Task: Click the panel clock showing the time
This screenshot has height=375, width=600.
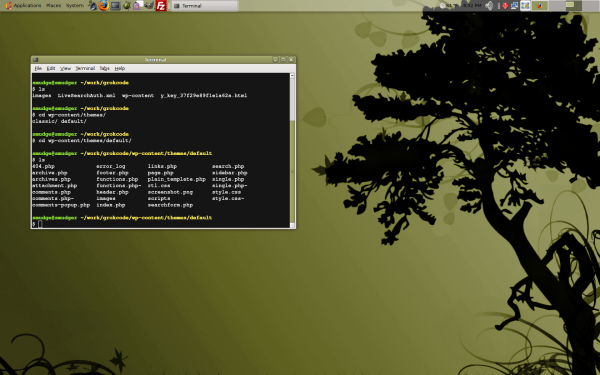Action: pos(471,5)
